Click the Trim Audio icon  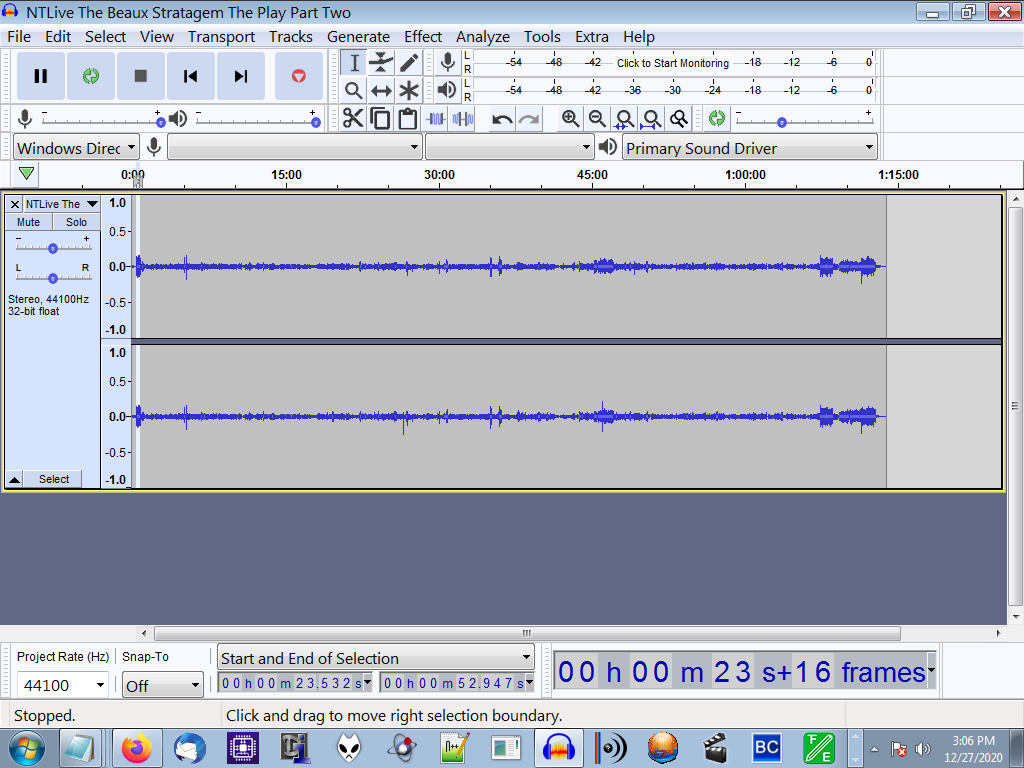click(436, 118)
